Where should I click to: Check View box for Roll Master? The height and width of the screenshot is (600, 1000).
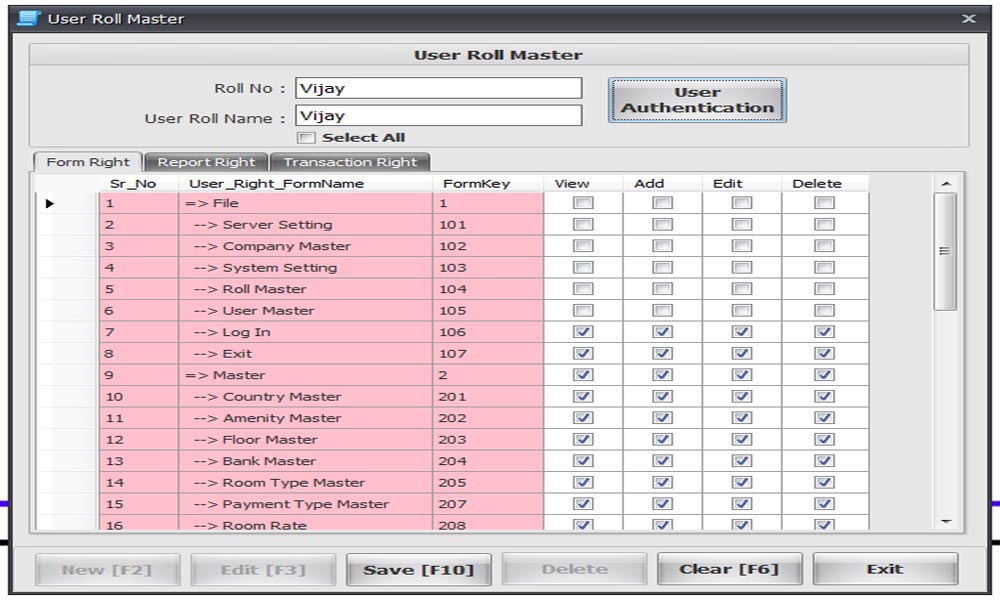pos(583,289)
